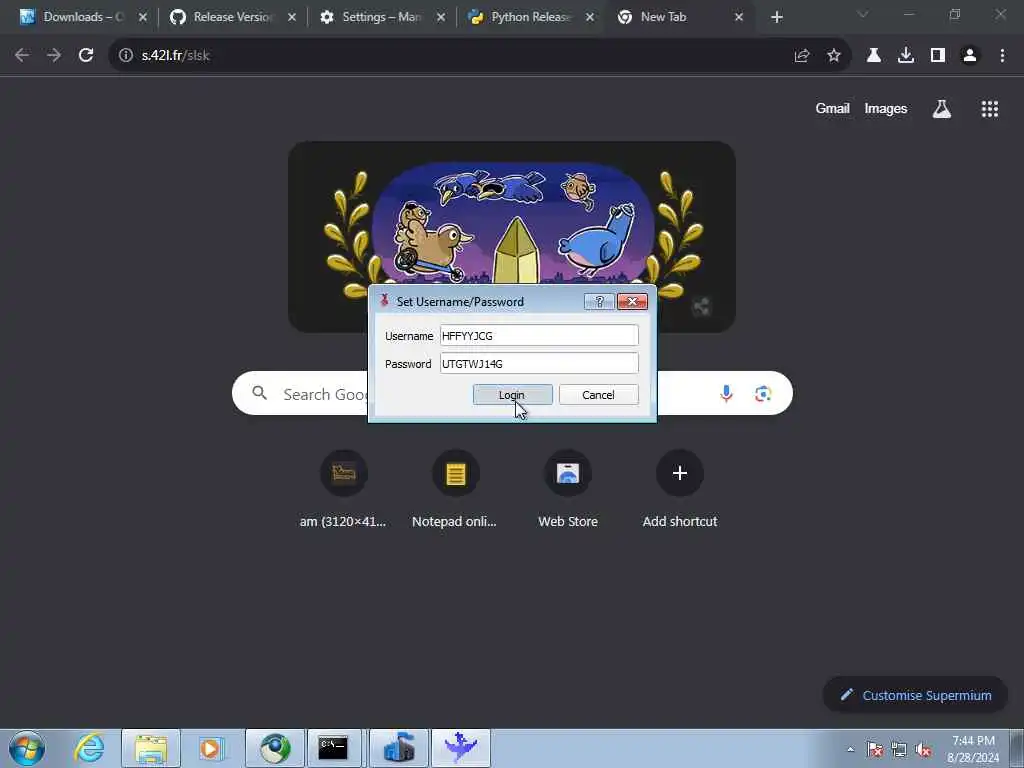Open the profile avatar icon

pyautogui.click(x=970, y=56)
